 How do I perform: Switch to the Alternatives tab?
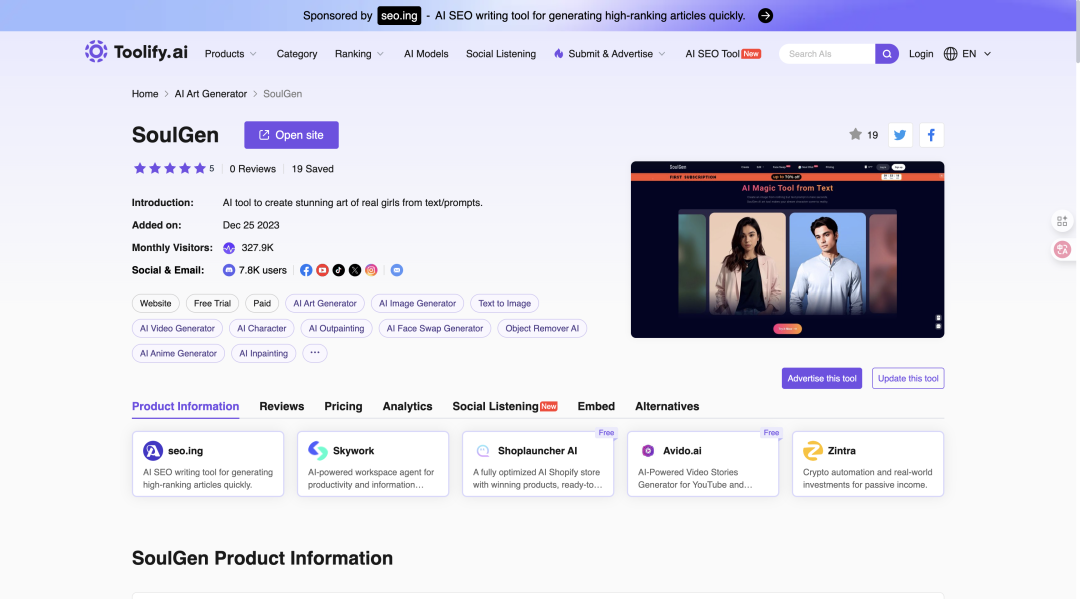667,406
